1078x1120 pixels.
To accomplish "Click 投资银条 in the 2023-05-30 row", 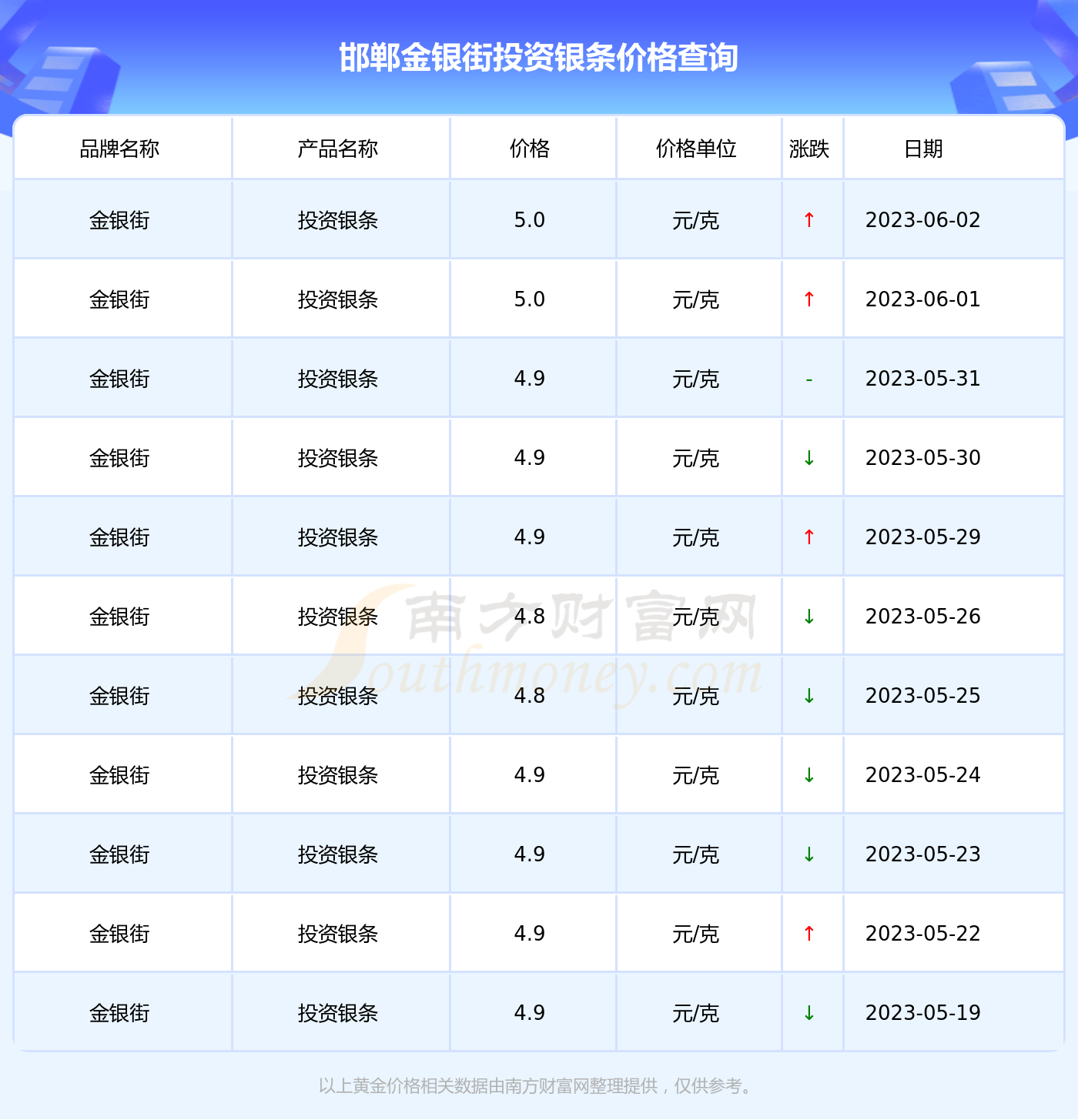I will click(338, 459).
